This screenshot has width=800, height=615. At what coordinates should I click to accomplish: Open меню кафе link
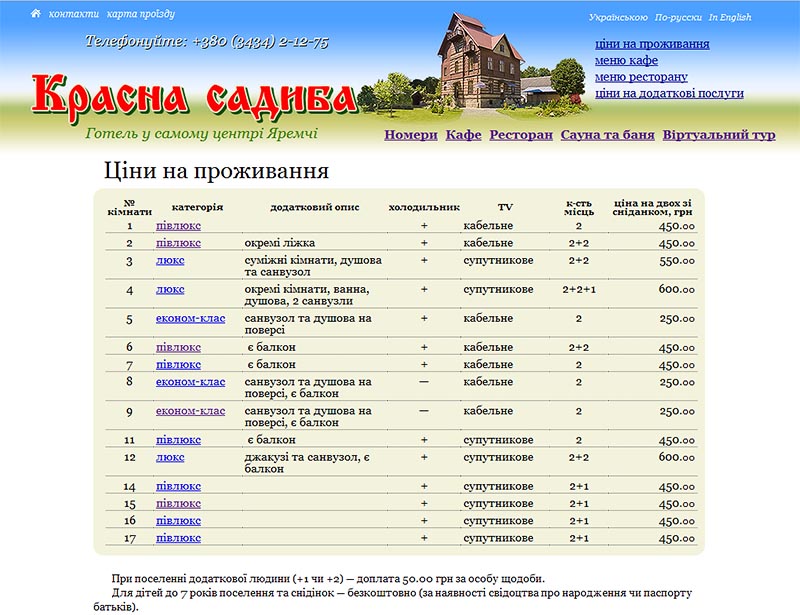click(626, 60)
